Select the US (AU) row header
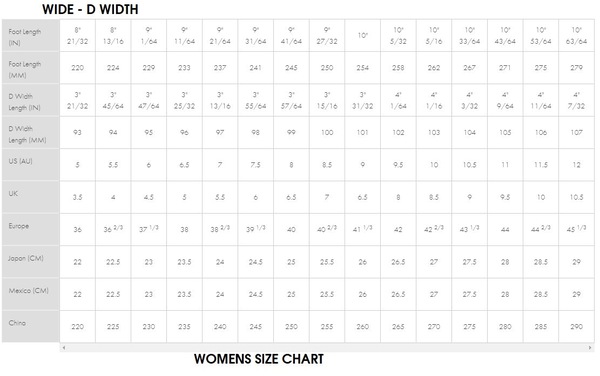Image resolution: width=600 pixels, height=376 pixels. pyautogui.click(x=31, y=165)
